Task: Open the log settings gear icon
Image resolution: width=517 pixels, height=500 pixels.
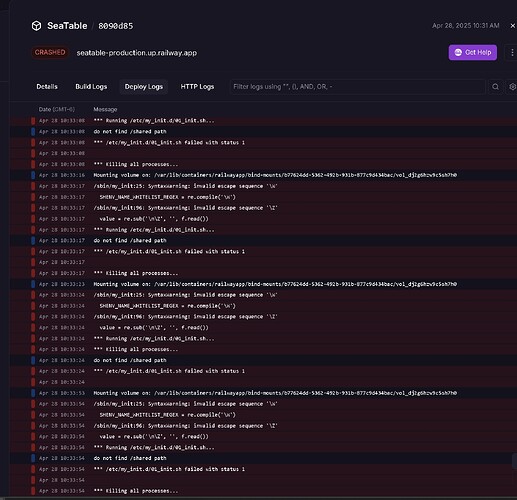Action: pos(512,87)
